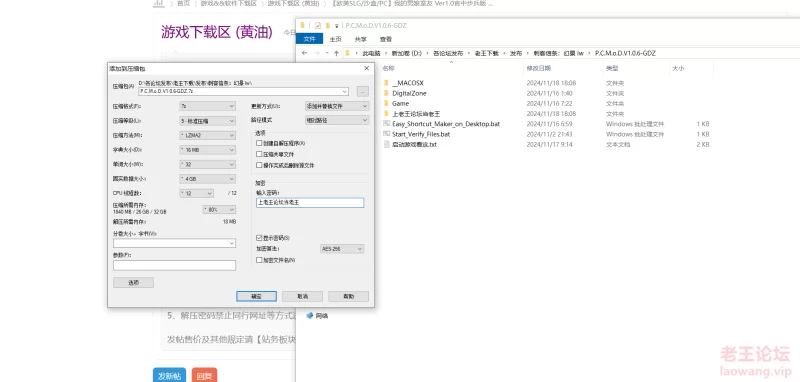800x382 pixels.
Task: Open the memory usage dropdown showing 80%
Action: (x=219, y=209)
